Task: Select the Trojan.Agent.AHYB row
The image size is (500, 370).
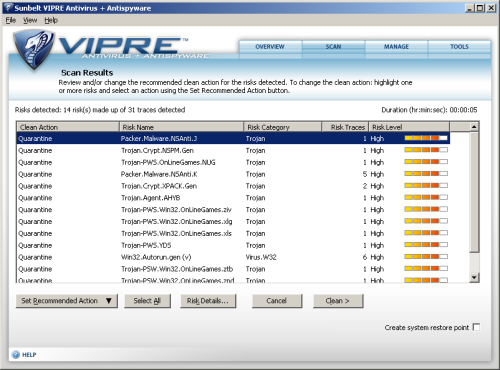Action: click(x=233, y=198)
